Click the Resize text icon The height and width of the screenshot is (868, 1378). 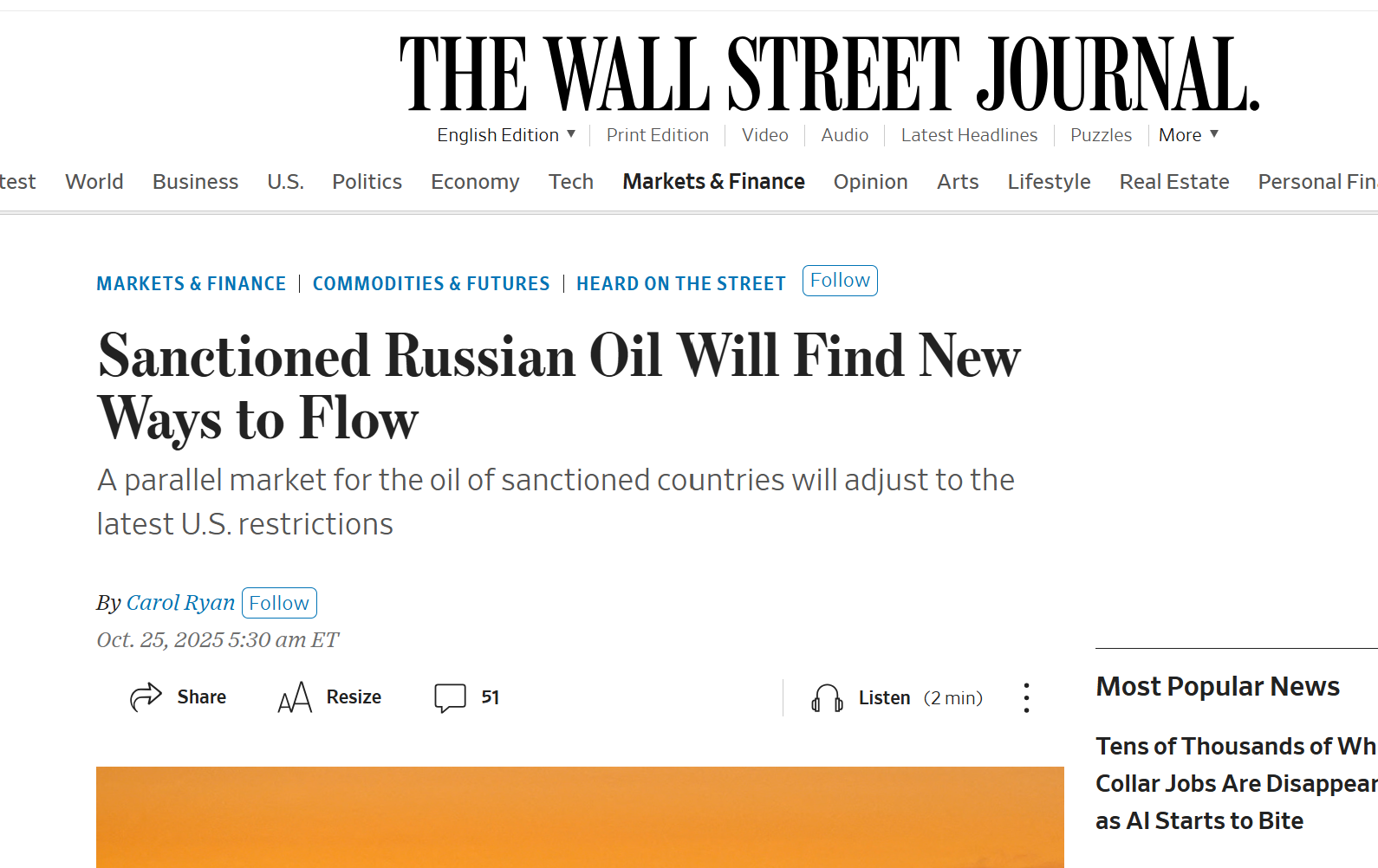click(295, 697)
